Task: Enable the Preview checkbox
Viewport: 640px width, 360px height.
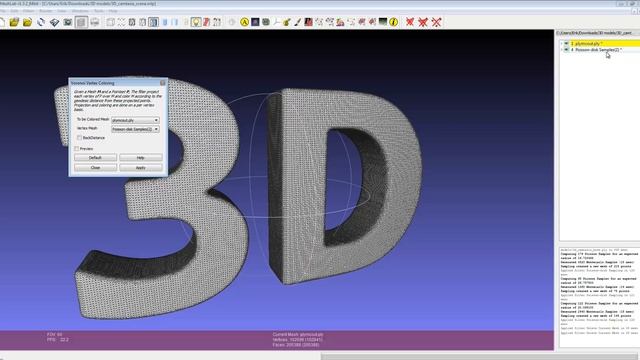Action: [77, 149]
